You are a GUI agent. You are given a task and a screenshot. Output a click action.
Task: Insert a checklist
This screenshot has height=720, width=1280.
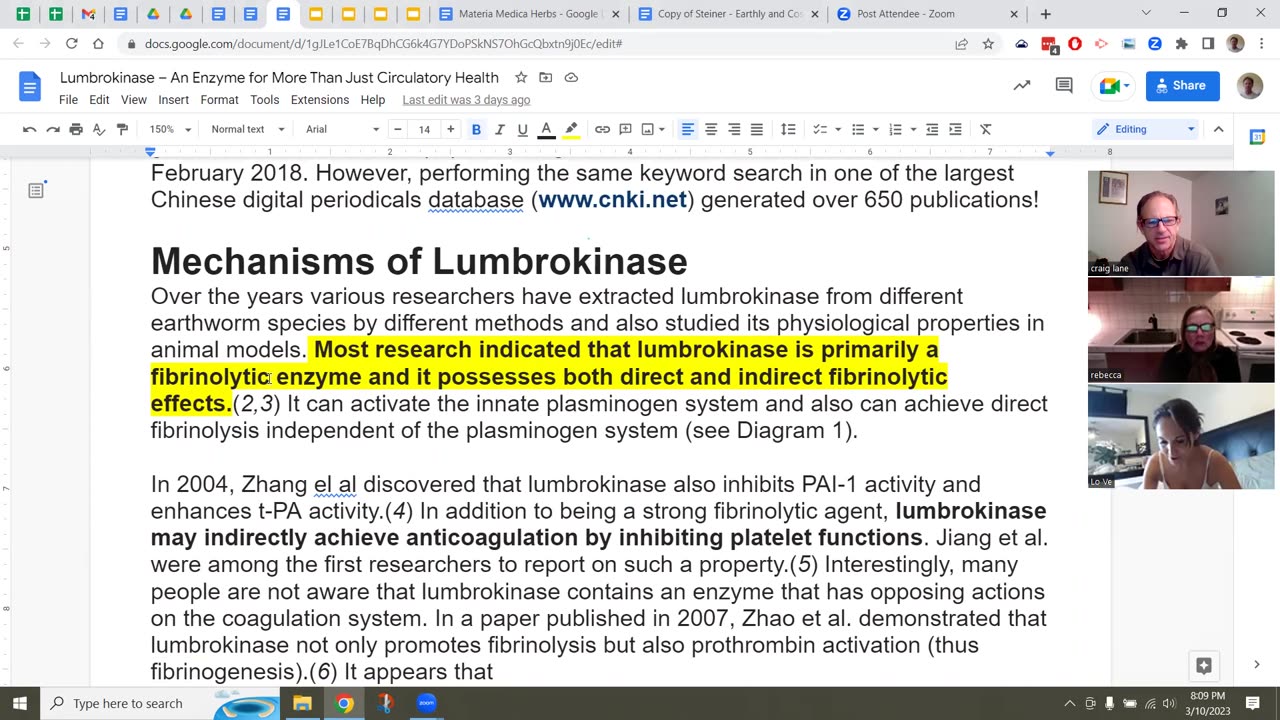point(820,129)
